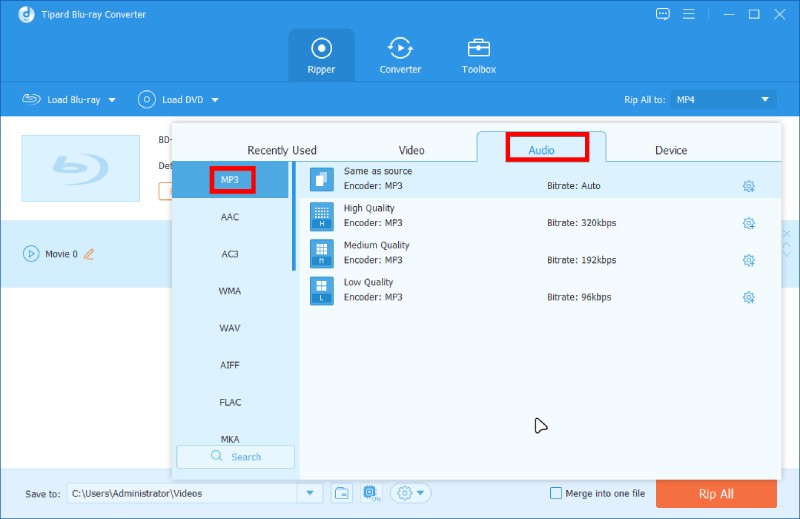Click the Save to path field
The width and height of the screenshot is (800, 519).
182,493
